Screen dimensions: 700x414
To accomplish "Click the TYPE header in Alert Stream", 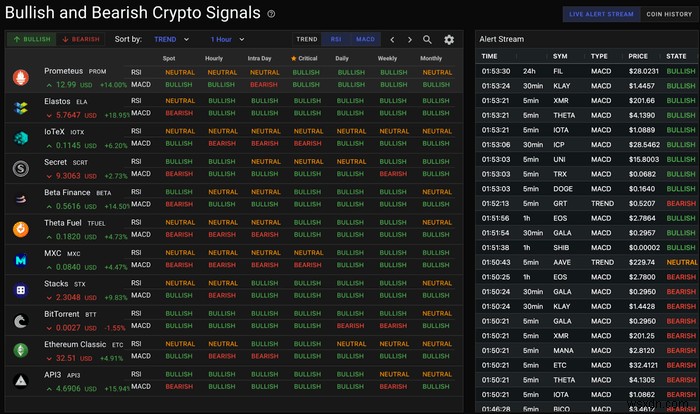I will coord(599,56).
